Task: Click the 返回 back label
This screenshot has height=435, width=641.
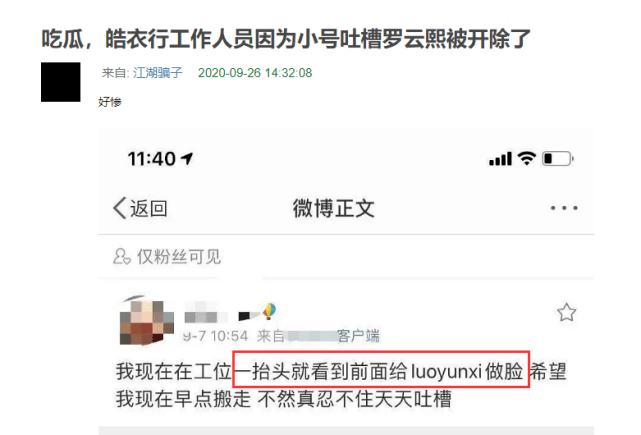Action: click(x=148, y=209)
